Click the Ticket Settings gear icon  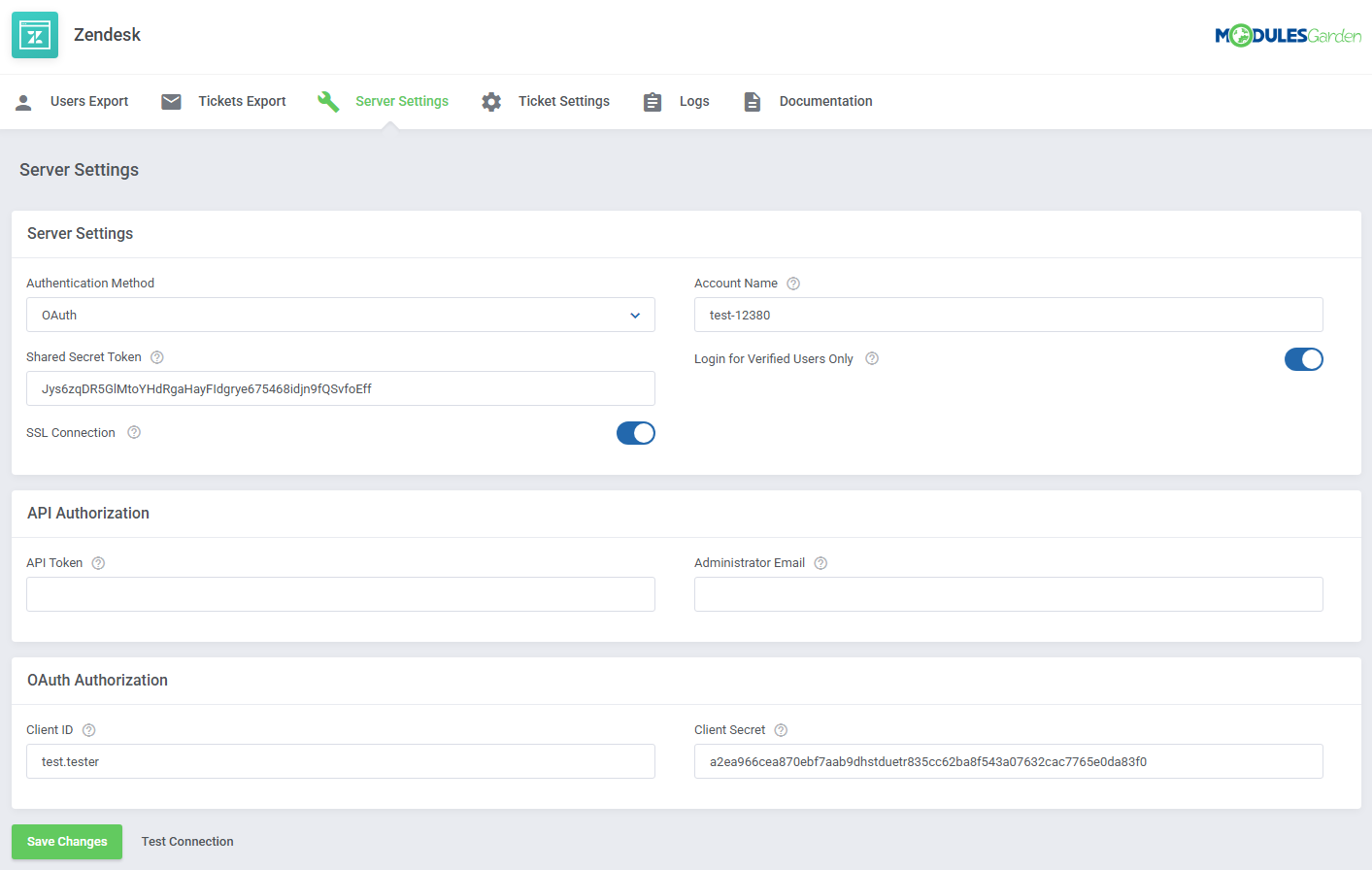point(491,101)
